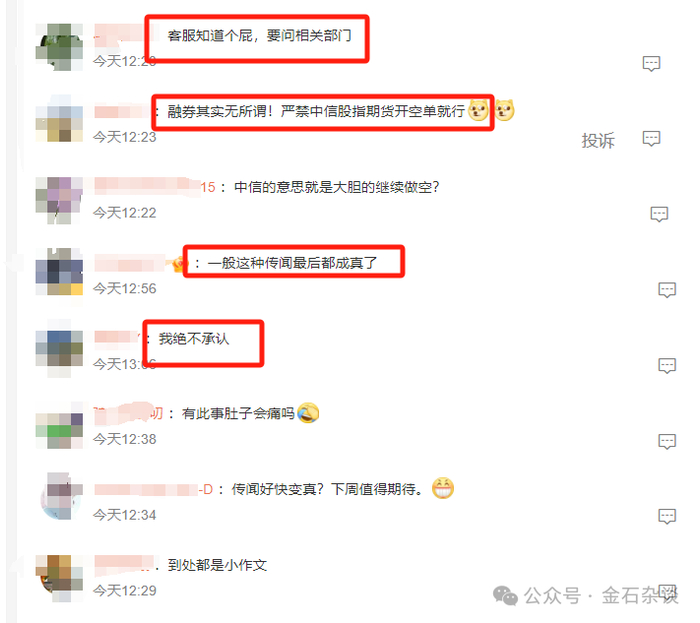Click reply icon on 我绝不承认 comment
The width and height of the screenshot is (700, 623).
(x=667, y=365)
